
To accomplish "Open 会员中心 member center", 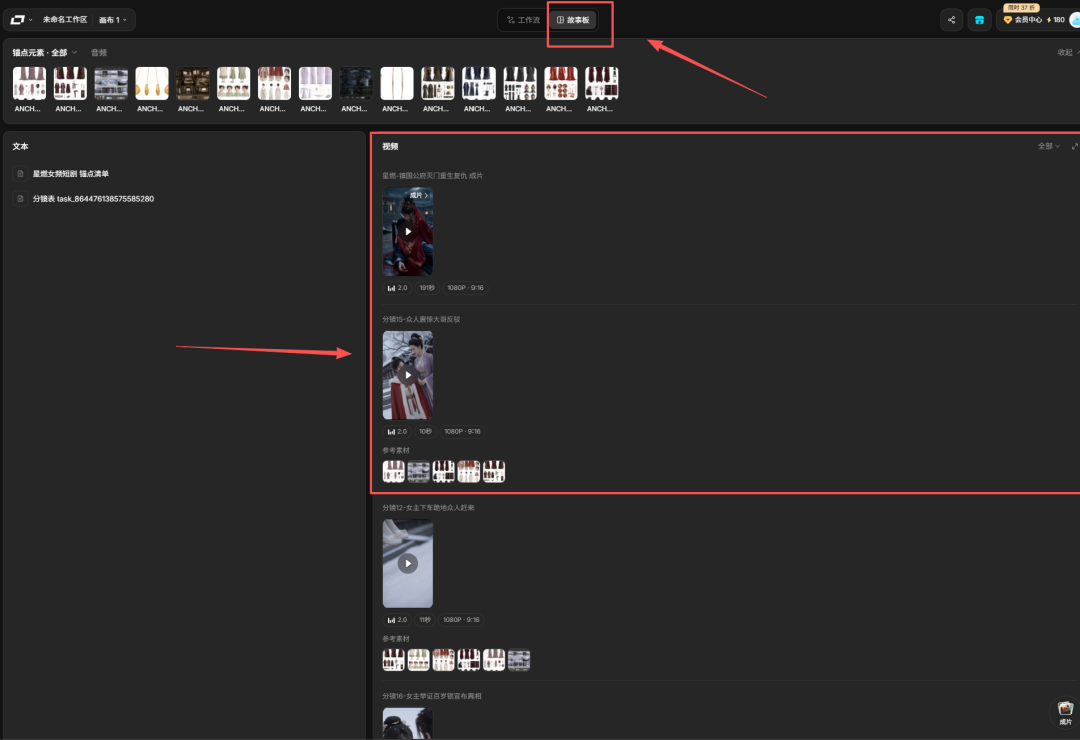I will [1022, 20].
